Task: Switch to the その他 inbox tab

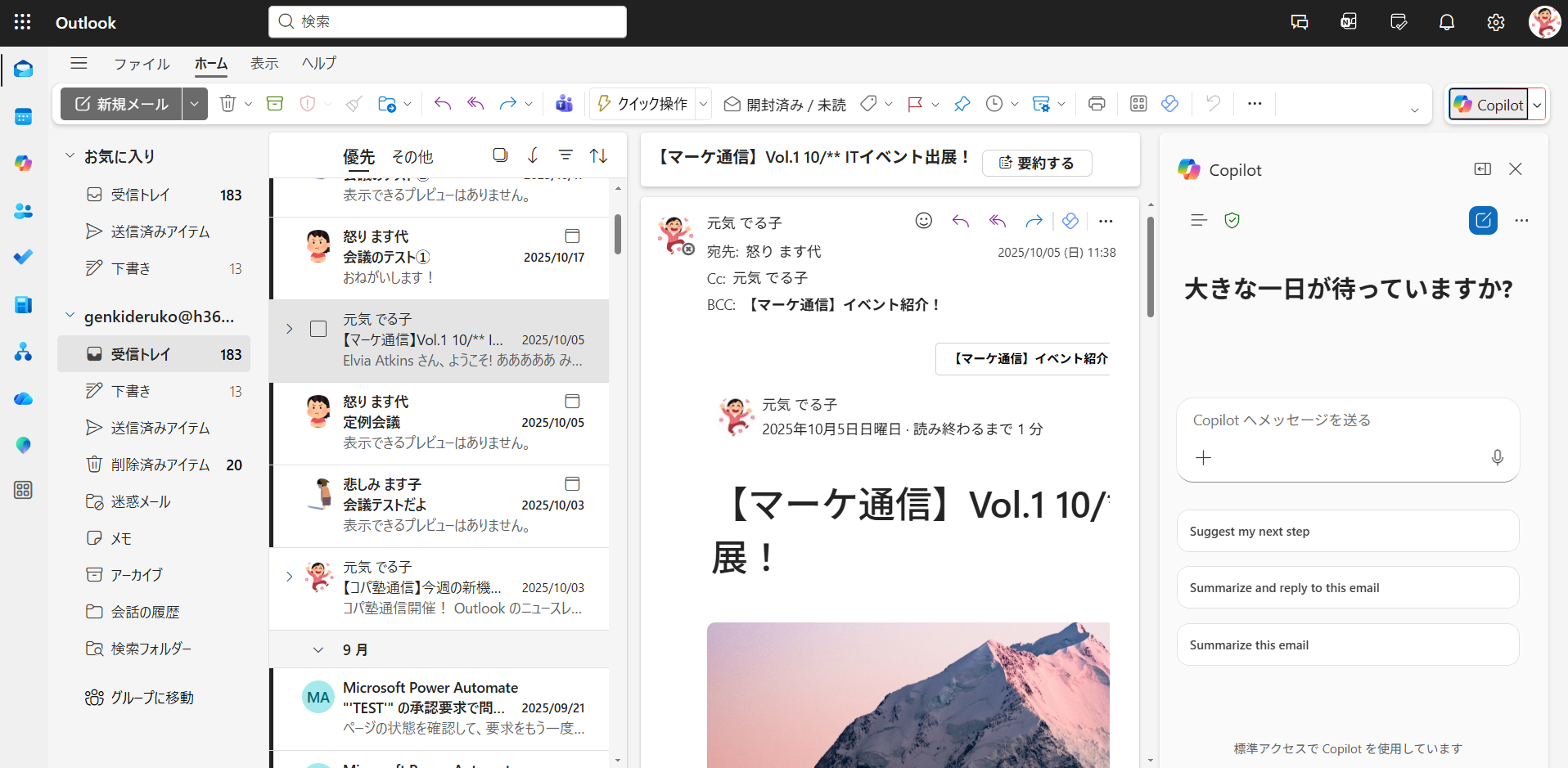Action: (412, 156)
